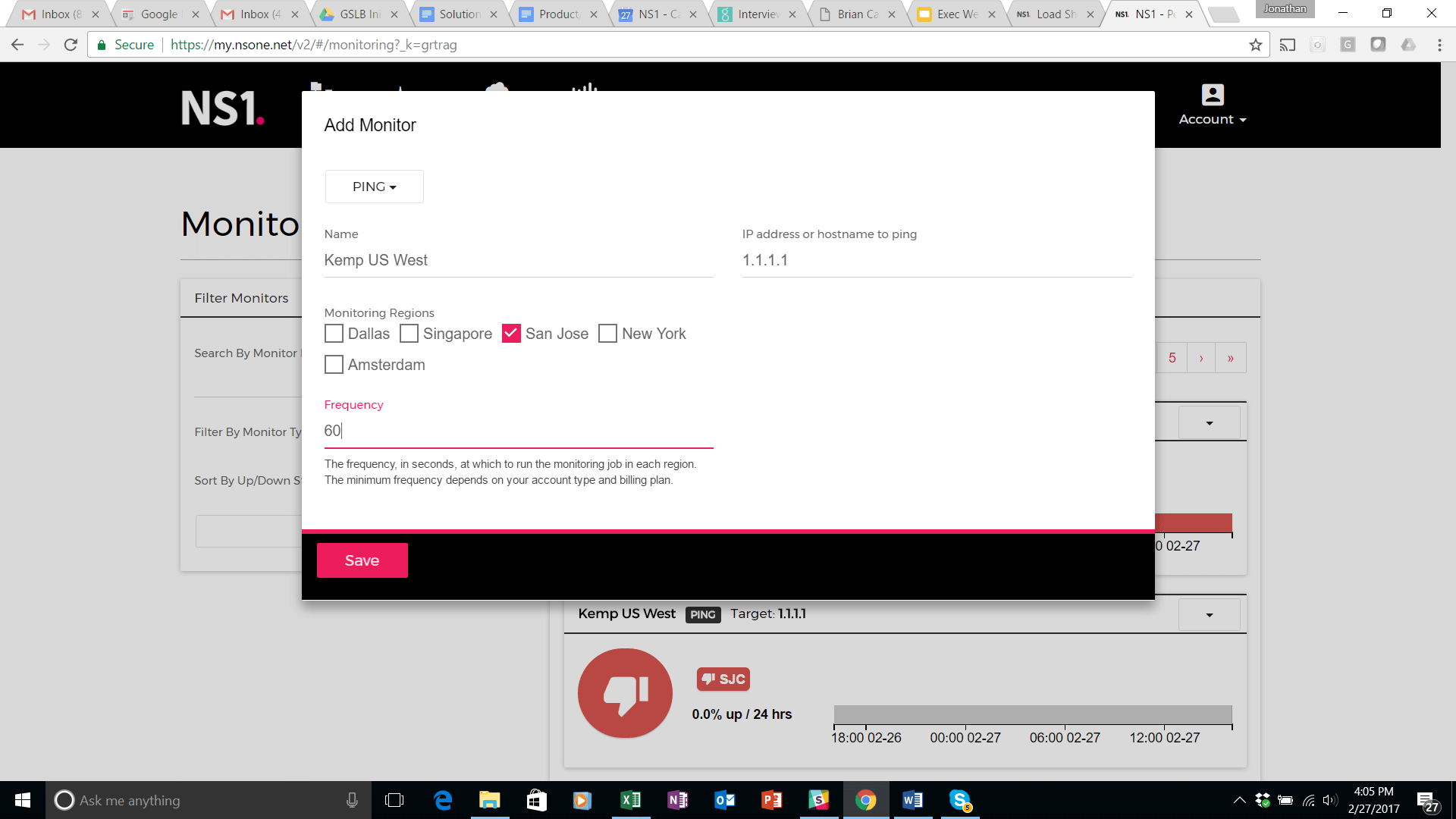
Task: Open the Account user icon
Action: pos(1212,95)
